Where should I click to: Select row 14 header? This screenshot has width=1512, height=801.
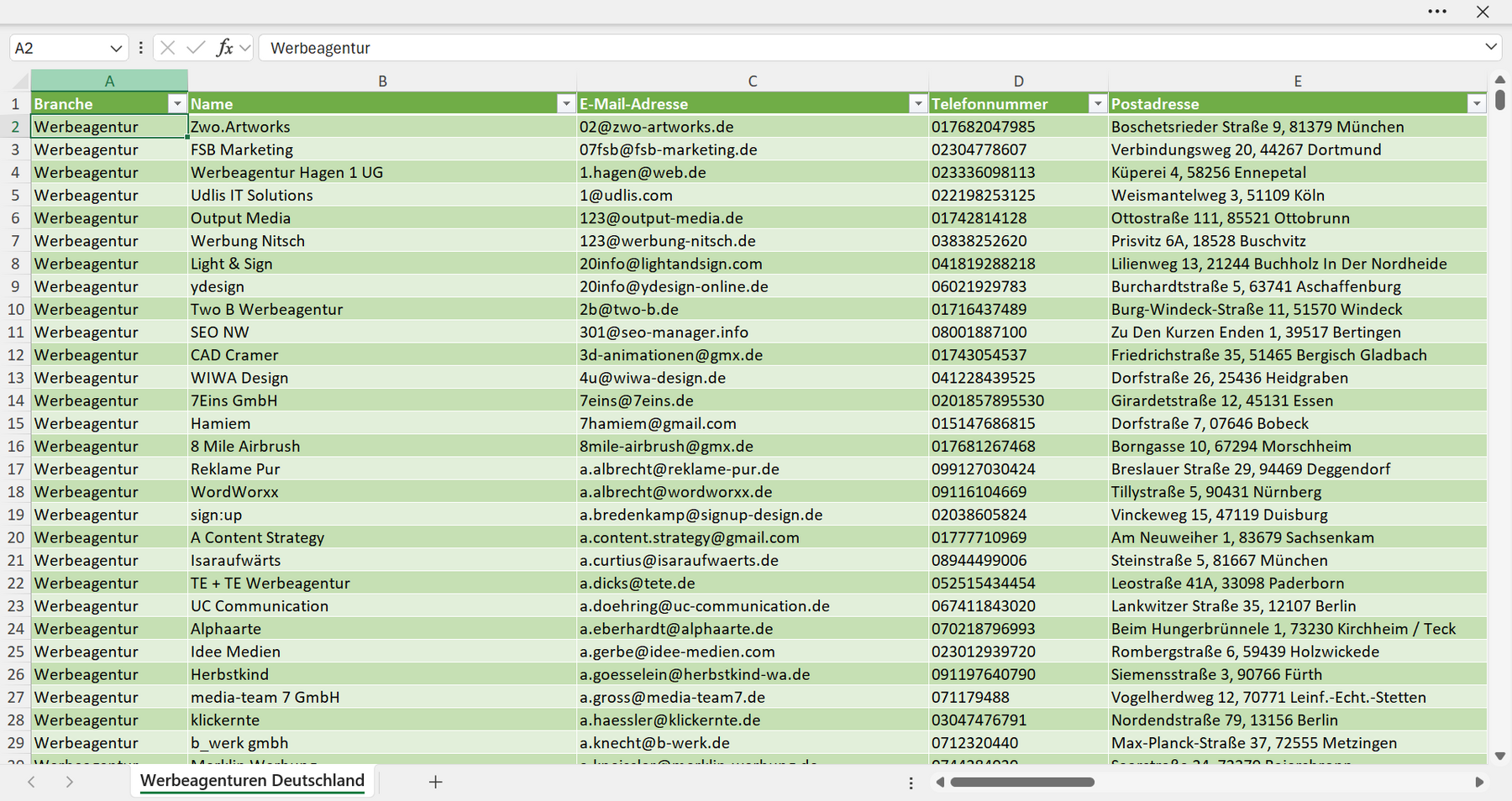pos(15,400)
